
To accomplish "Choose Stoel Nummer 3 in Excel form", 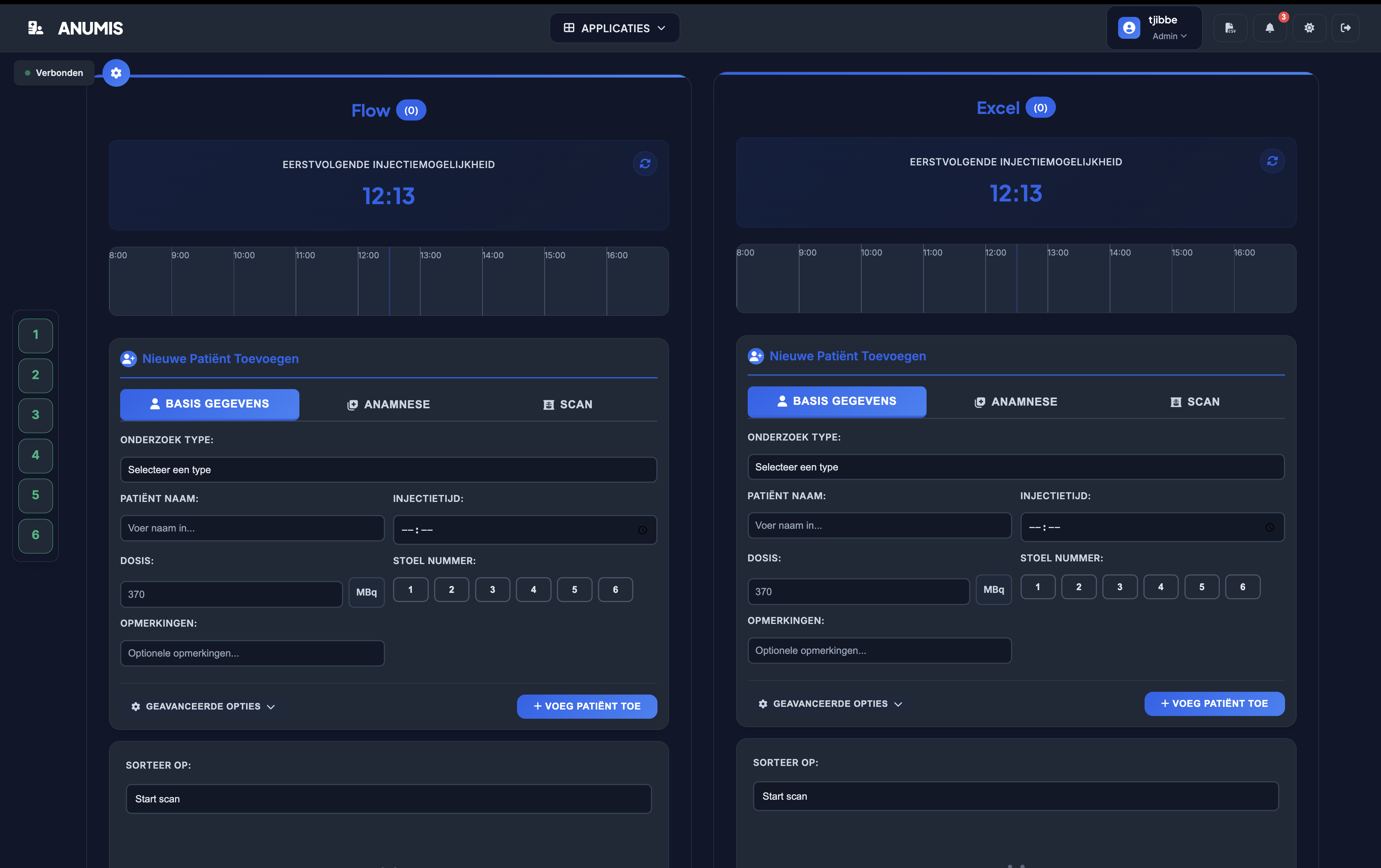I will (1120, 587).
